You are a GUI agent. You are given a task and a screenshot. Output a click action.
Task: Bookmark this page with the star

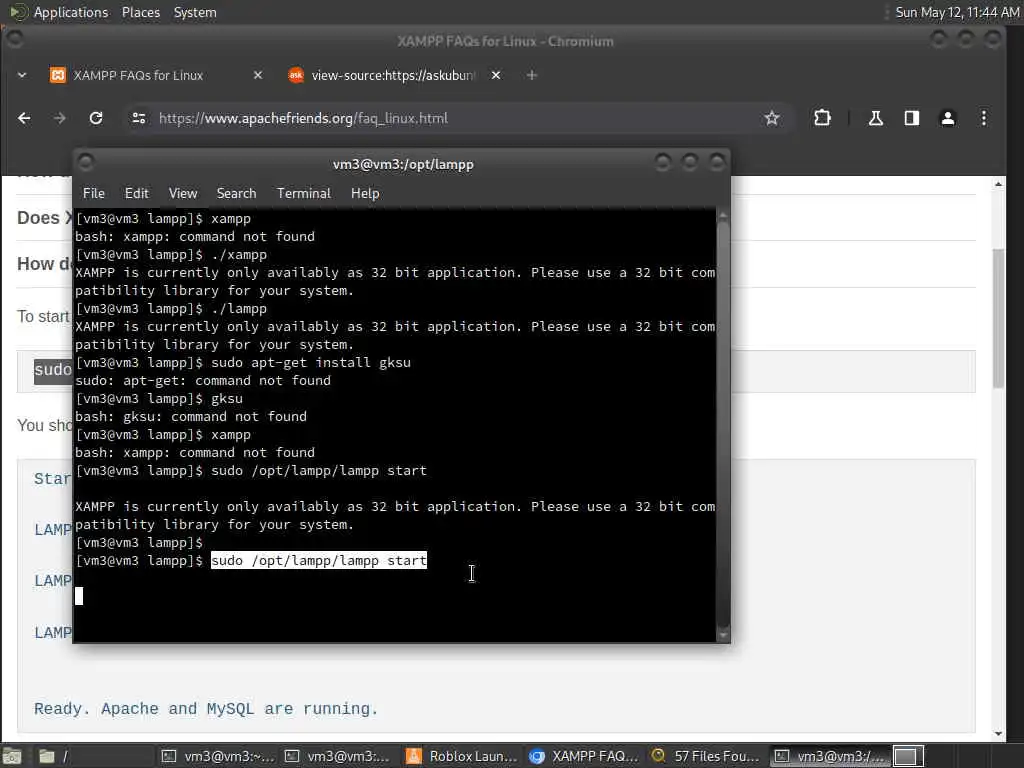click(x=772, y=118)
